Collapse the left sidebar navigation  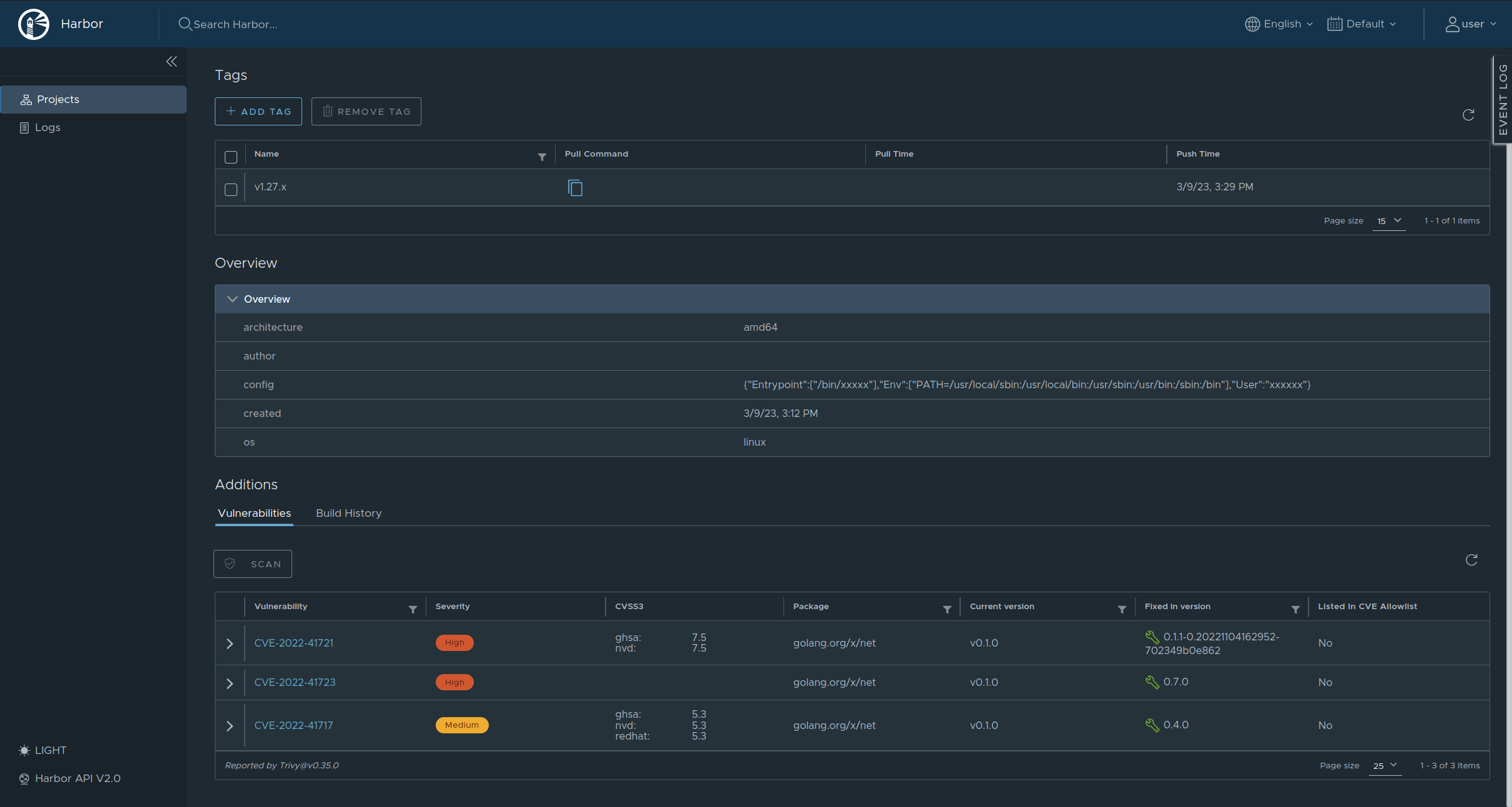click(x=171, y=61)
